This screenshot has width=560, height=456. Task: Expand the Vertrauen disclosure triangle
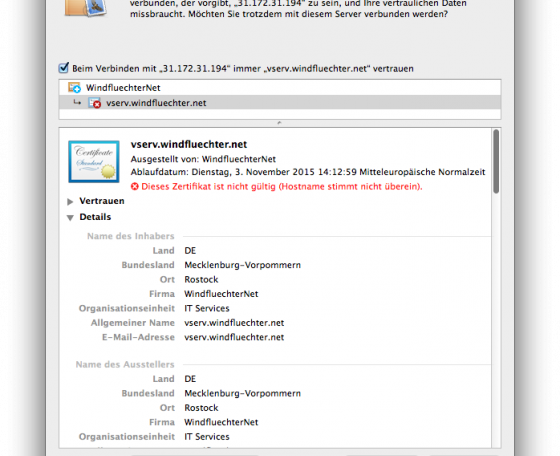click(x=70, y=201)
